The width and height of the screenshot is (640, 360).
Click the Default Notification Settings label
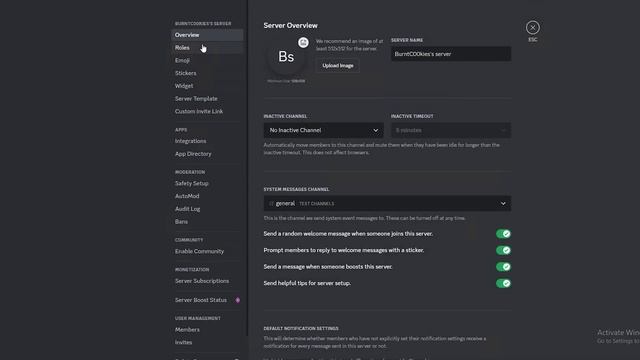pos(301,329)
